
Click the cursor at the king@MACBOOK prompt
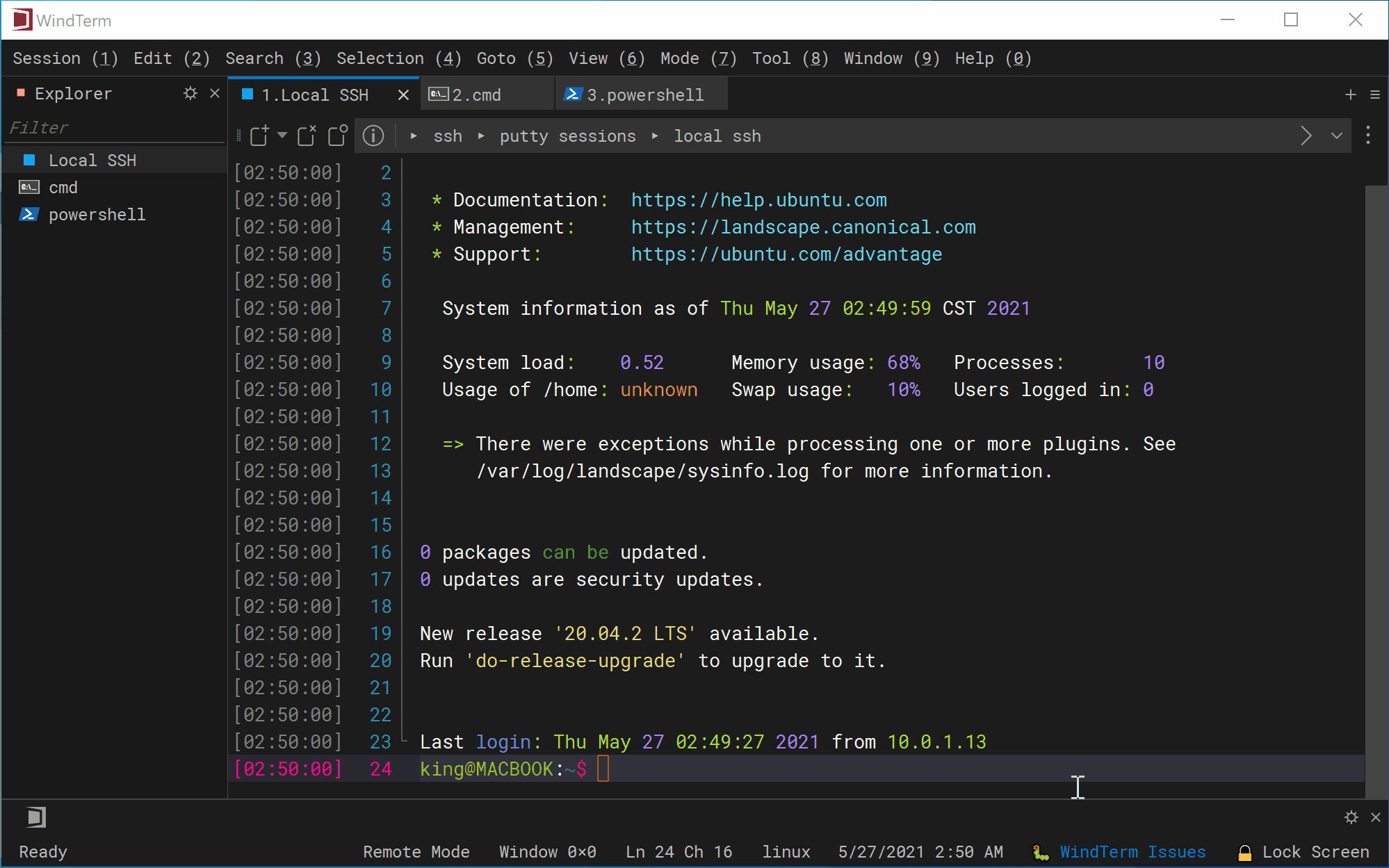click(603, 769)
